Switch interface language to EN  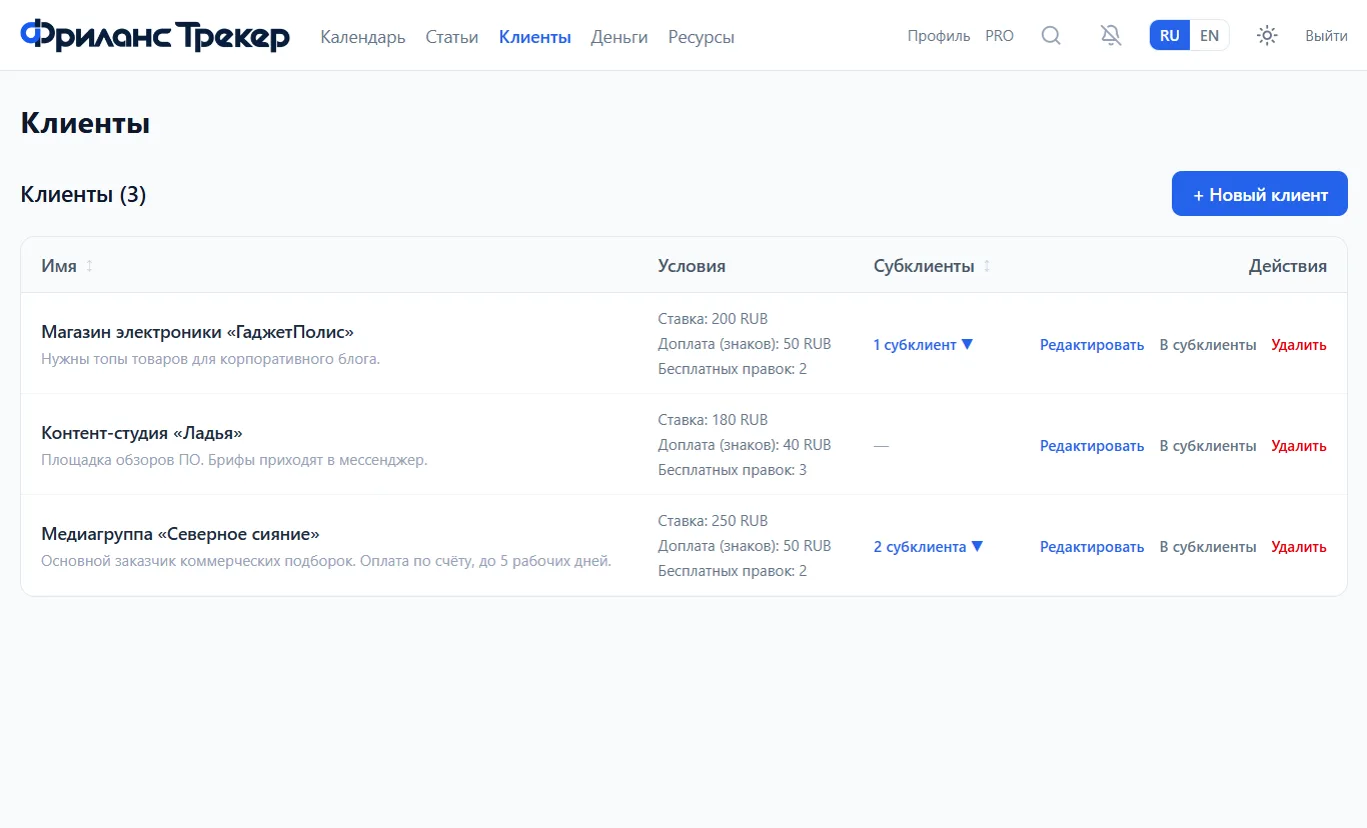[1209, 36]
